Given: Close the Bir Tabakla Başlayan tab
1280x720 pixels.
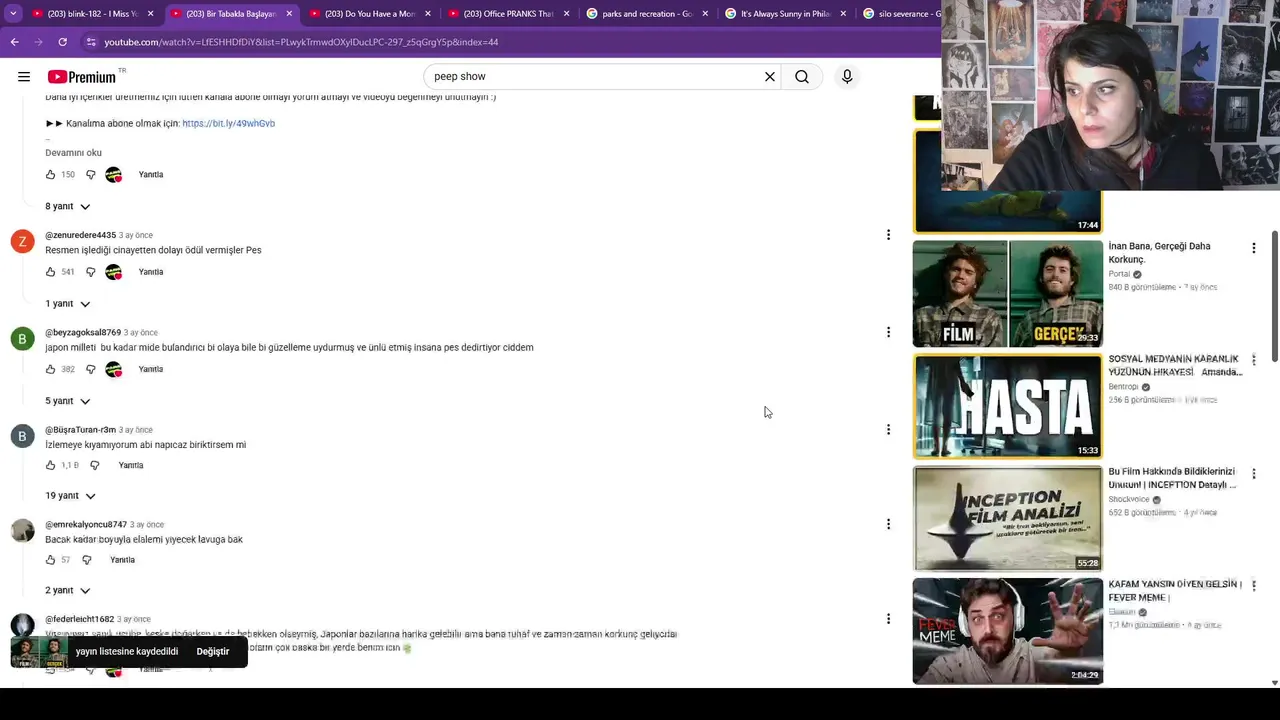Looking at the screenshot, I should click(x=289, y=14).
